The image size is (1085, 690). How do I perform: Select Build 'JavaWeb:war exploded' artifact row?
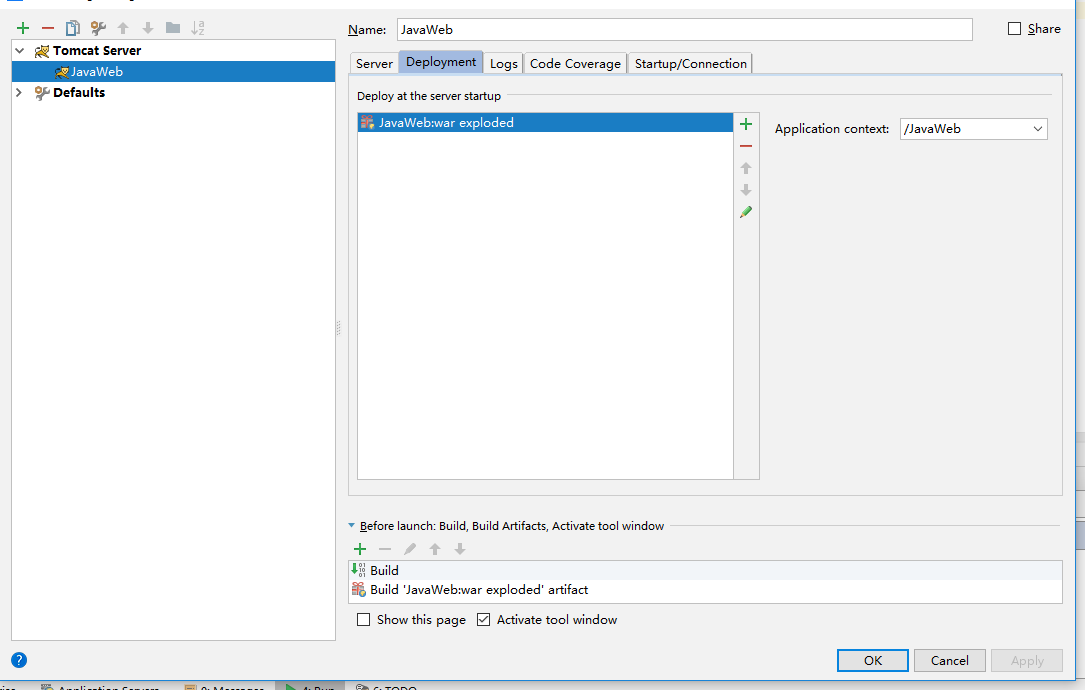click(x=705, y=590)
